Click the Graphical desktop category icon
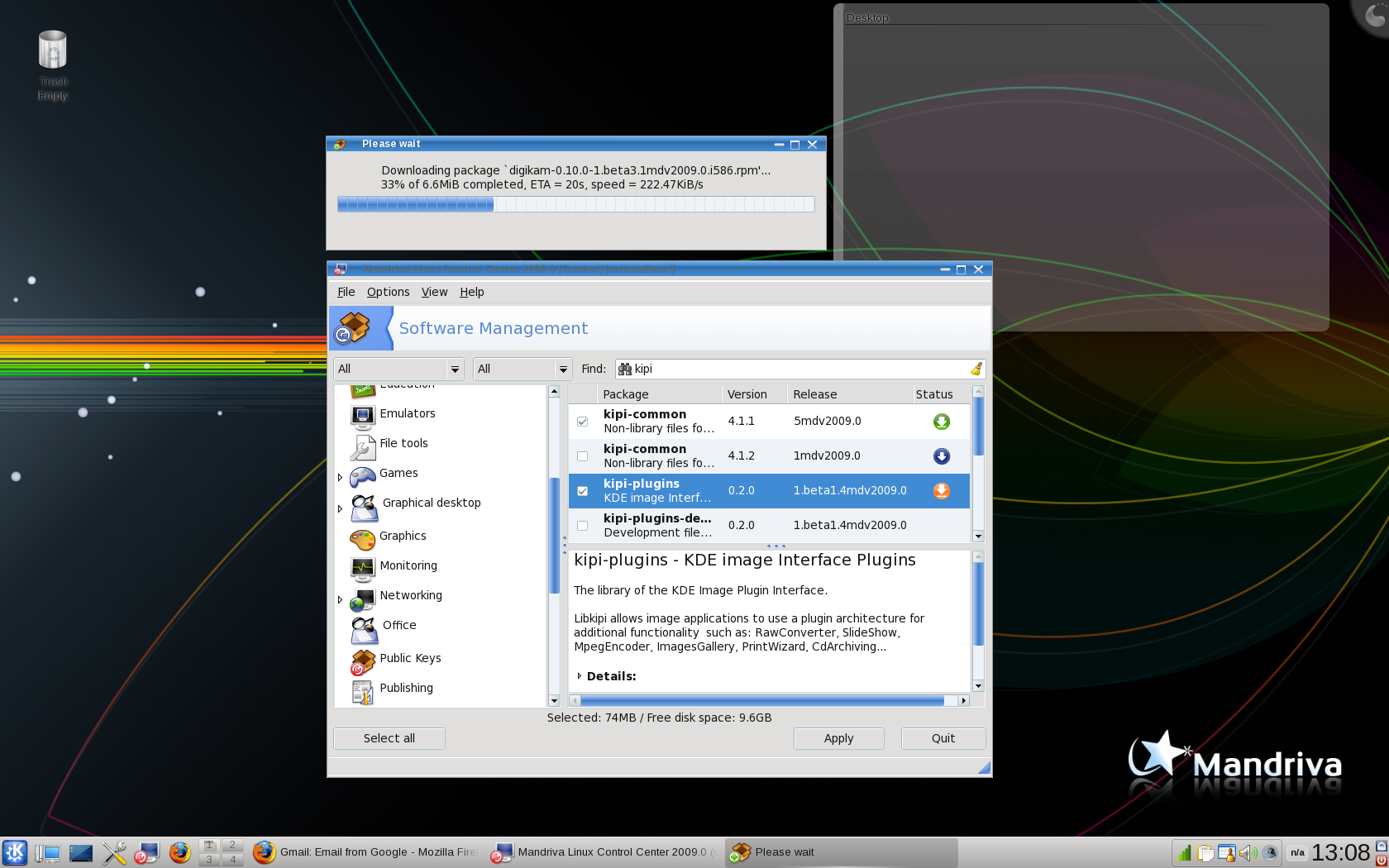 pyautogui.click(x=364, y=508)
